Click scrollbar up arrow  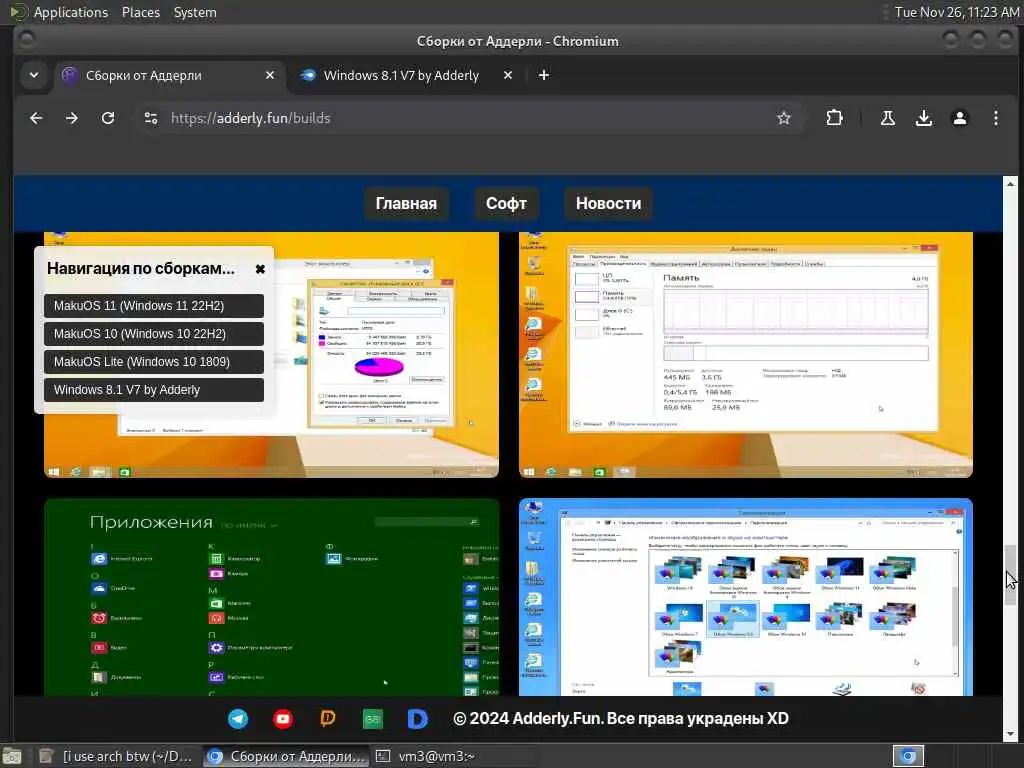1010,183
